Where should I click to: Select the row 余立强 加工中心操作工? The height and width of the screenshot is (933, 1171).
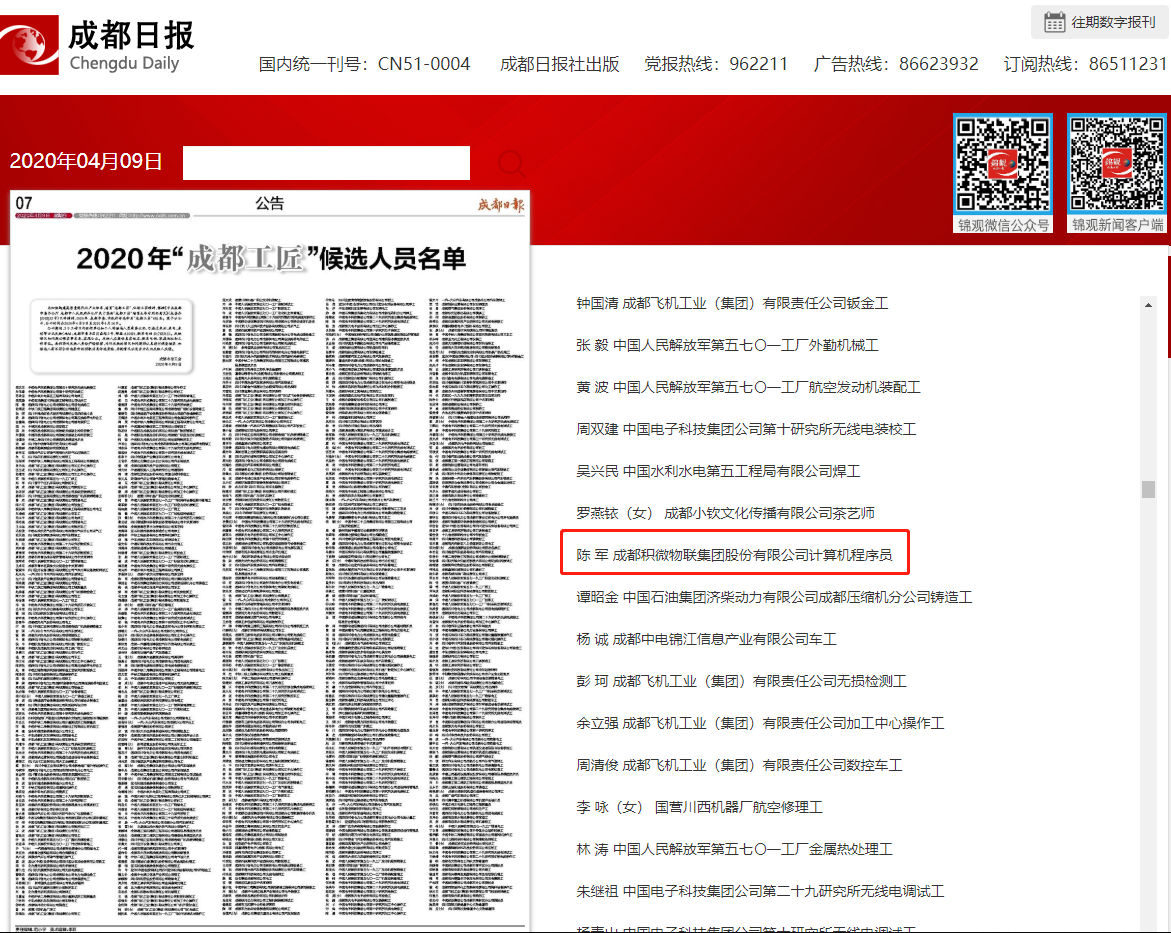[x=760, y=723]
